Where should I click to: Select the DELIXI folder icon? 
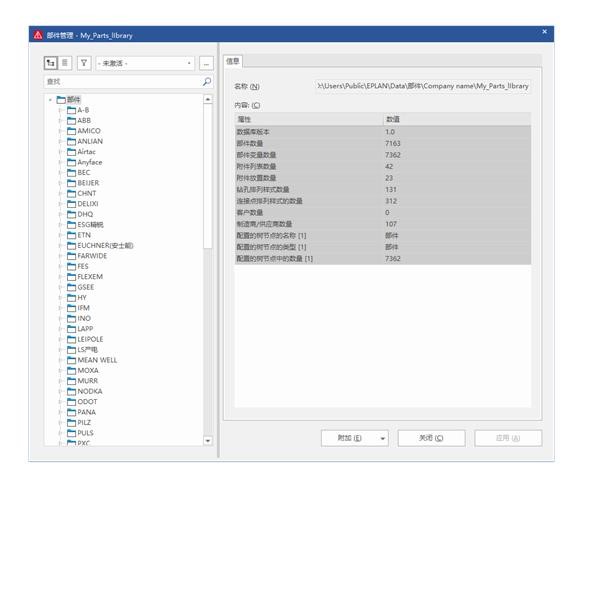[x=72, y=204]
